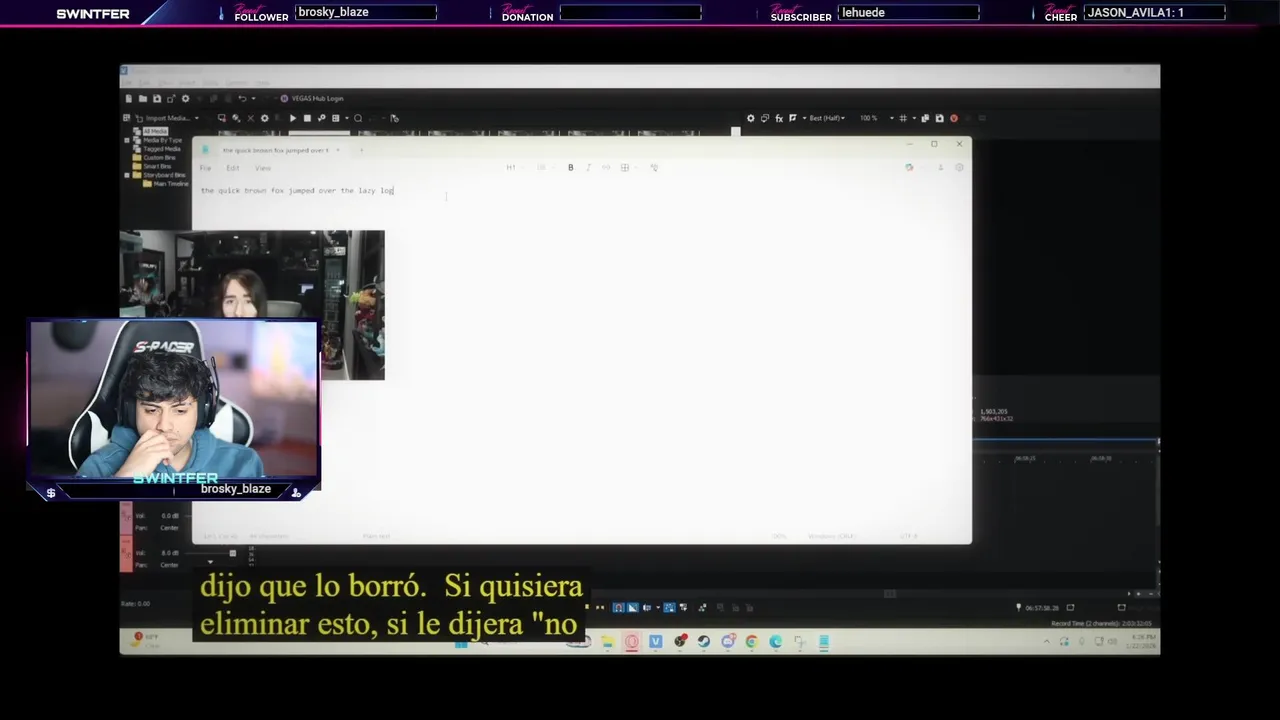
Task: Click the Search media magnifier icon
Action: point(358,118)
